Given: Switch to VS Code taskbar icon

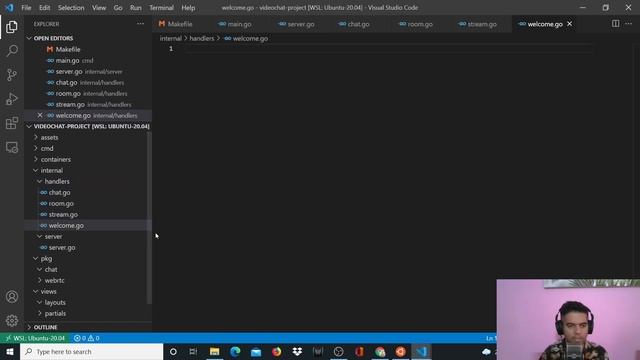Looking at the screenshot, I should tap(421, 351).
